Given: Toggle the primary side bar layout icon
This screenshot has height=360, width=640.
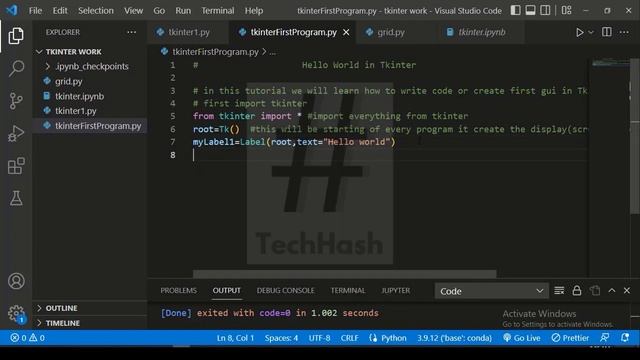Looking at the screenshot, I should [x=515, y=10].
